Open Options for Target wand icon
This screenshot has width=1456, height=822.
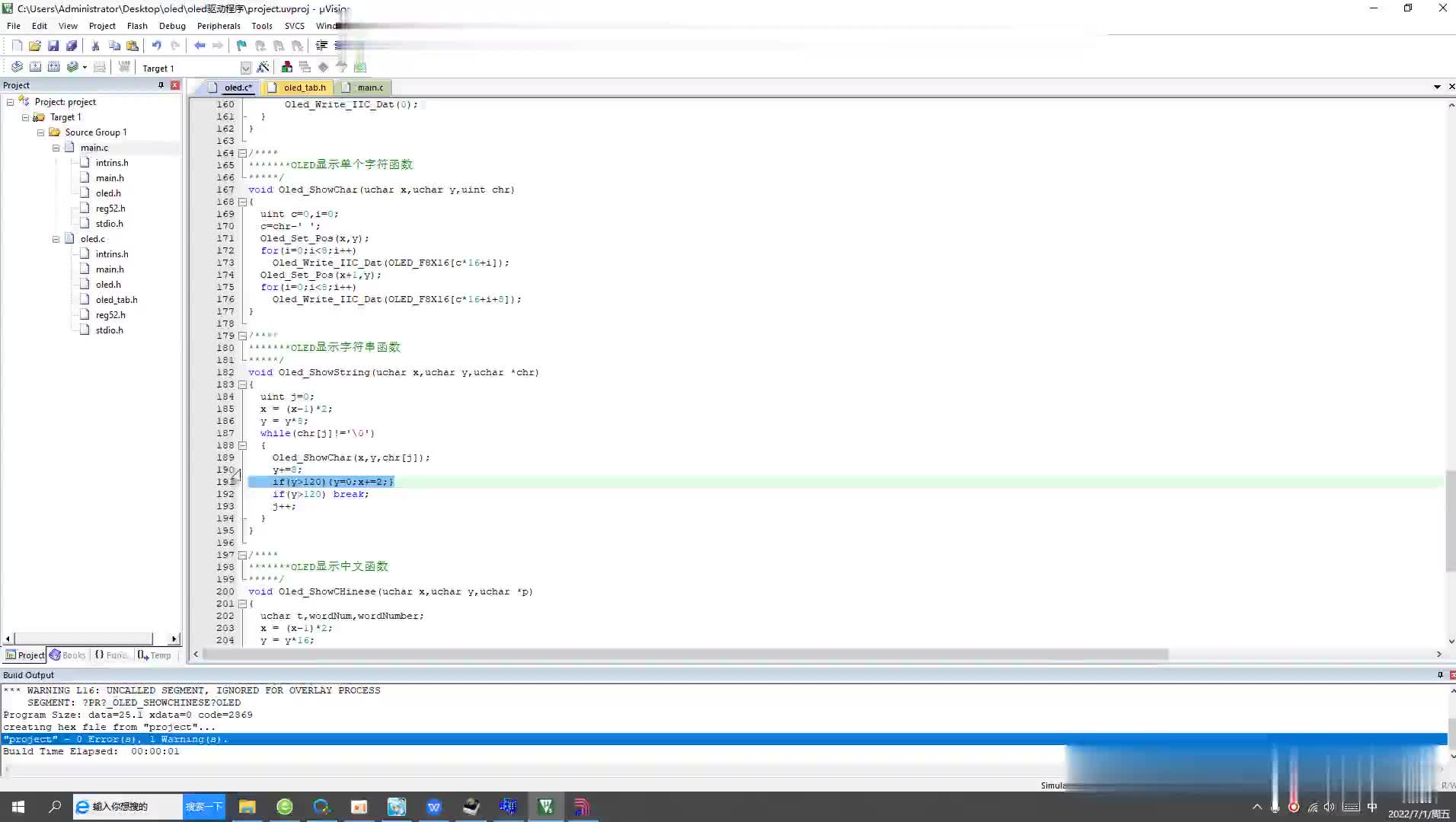(263, 67)
